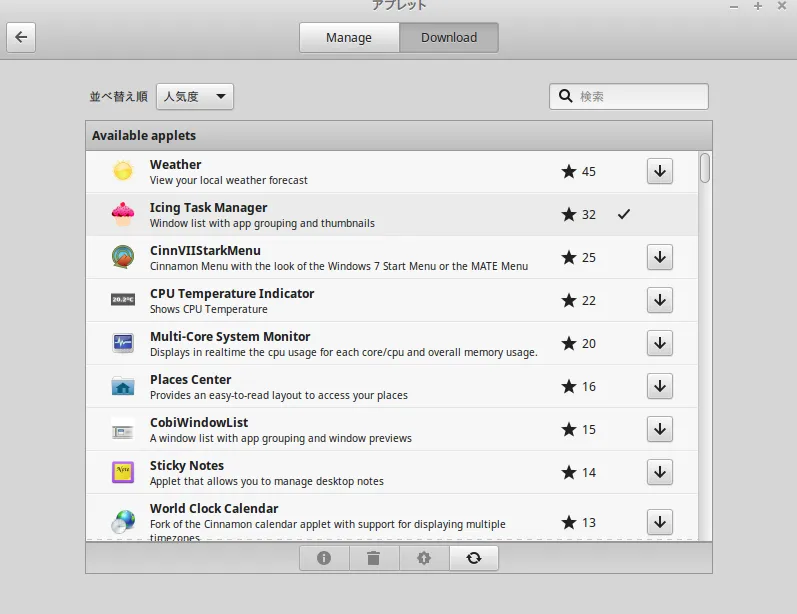The image size is (797, 614).
Task: Click the Places Center folder icon
Action: click(x=123, y=386)
